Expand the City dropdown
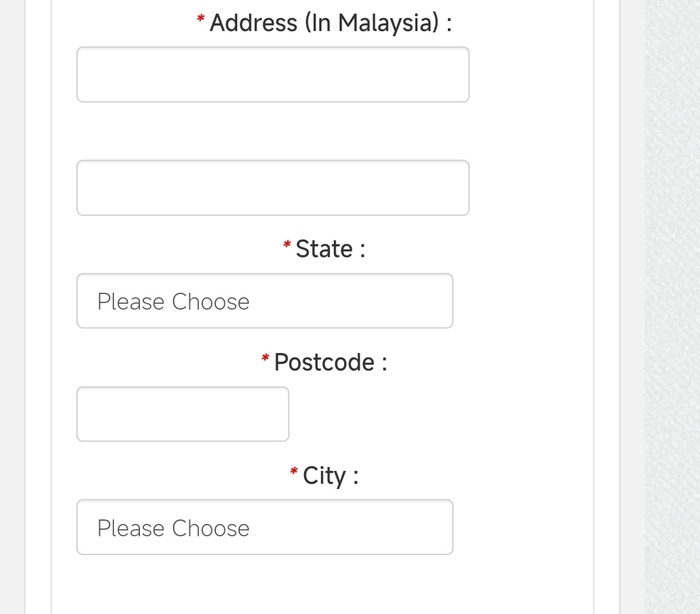The image size is (700, 614). [x=264, y=527]
